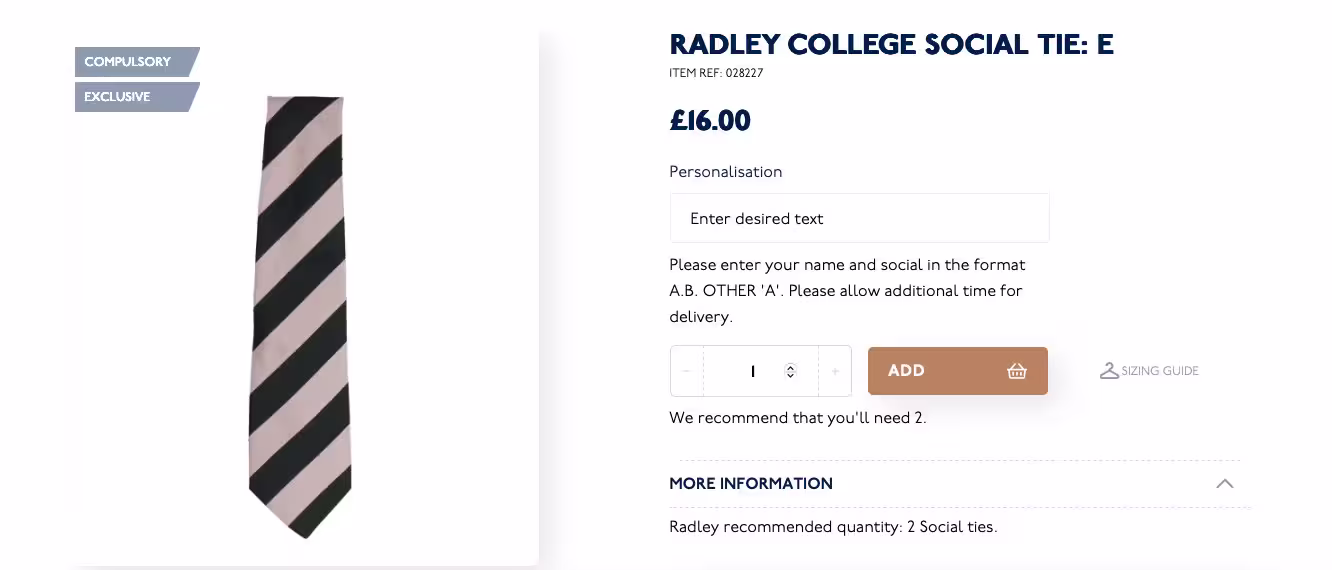This screenshot has height=570, width=1332.
Task: Click the spinner down arrow in quantity field
Action: click(790, 376)
